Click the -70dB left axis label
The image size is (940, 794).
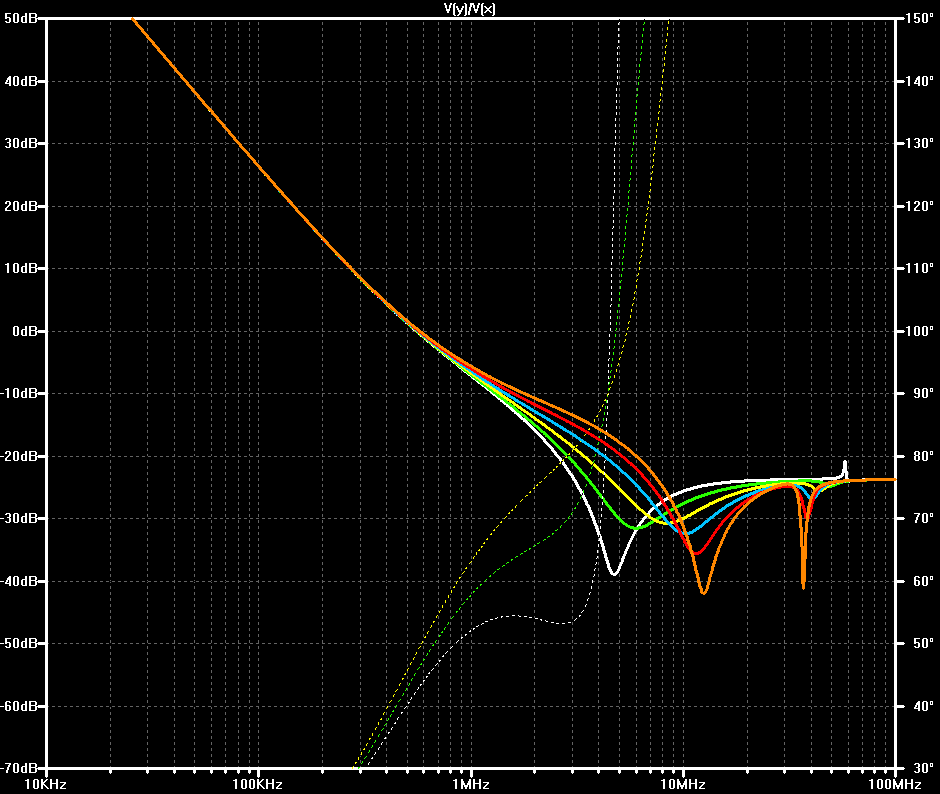19,768
